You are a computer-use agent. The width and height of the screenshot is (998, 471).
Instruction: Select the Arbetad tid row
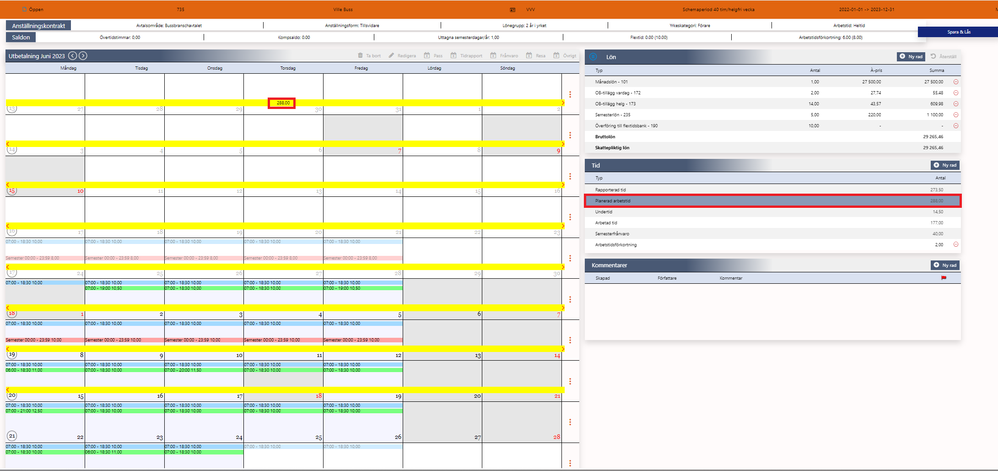coord(773,223)
